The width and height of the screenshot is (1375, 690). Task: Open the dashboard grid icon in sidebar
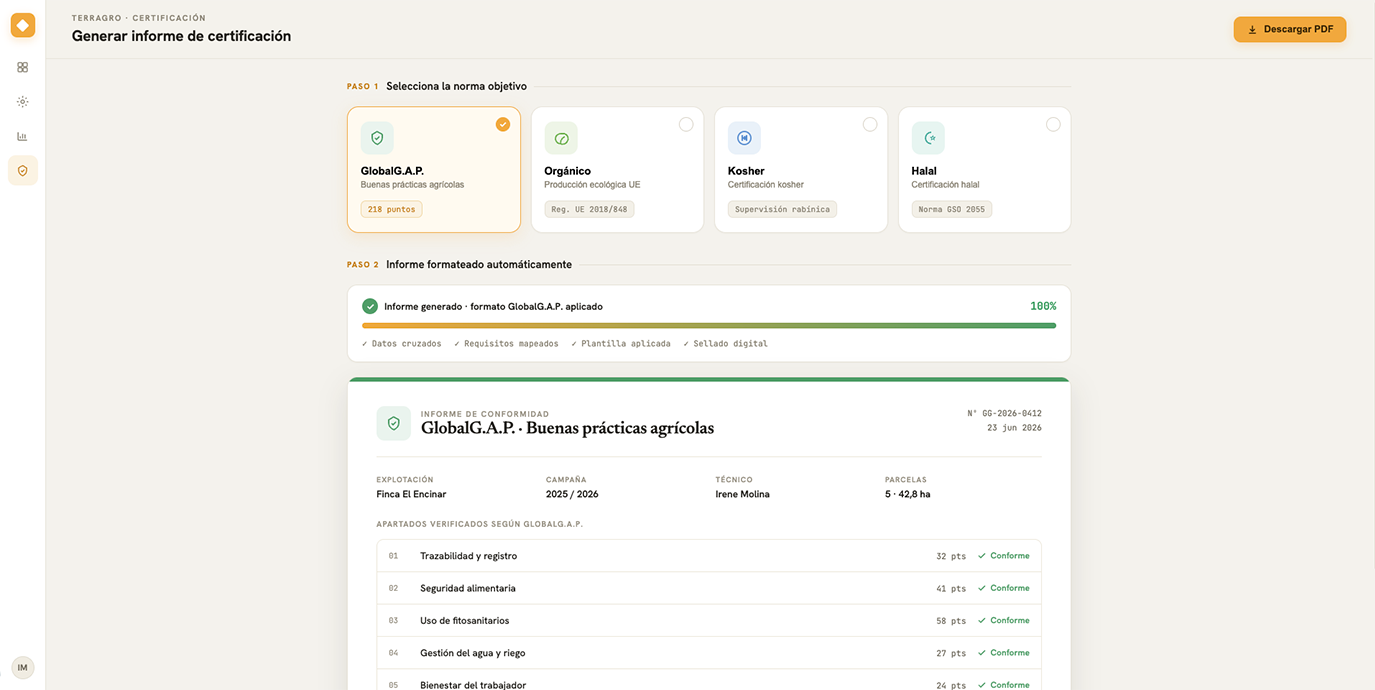(23, 67)
